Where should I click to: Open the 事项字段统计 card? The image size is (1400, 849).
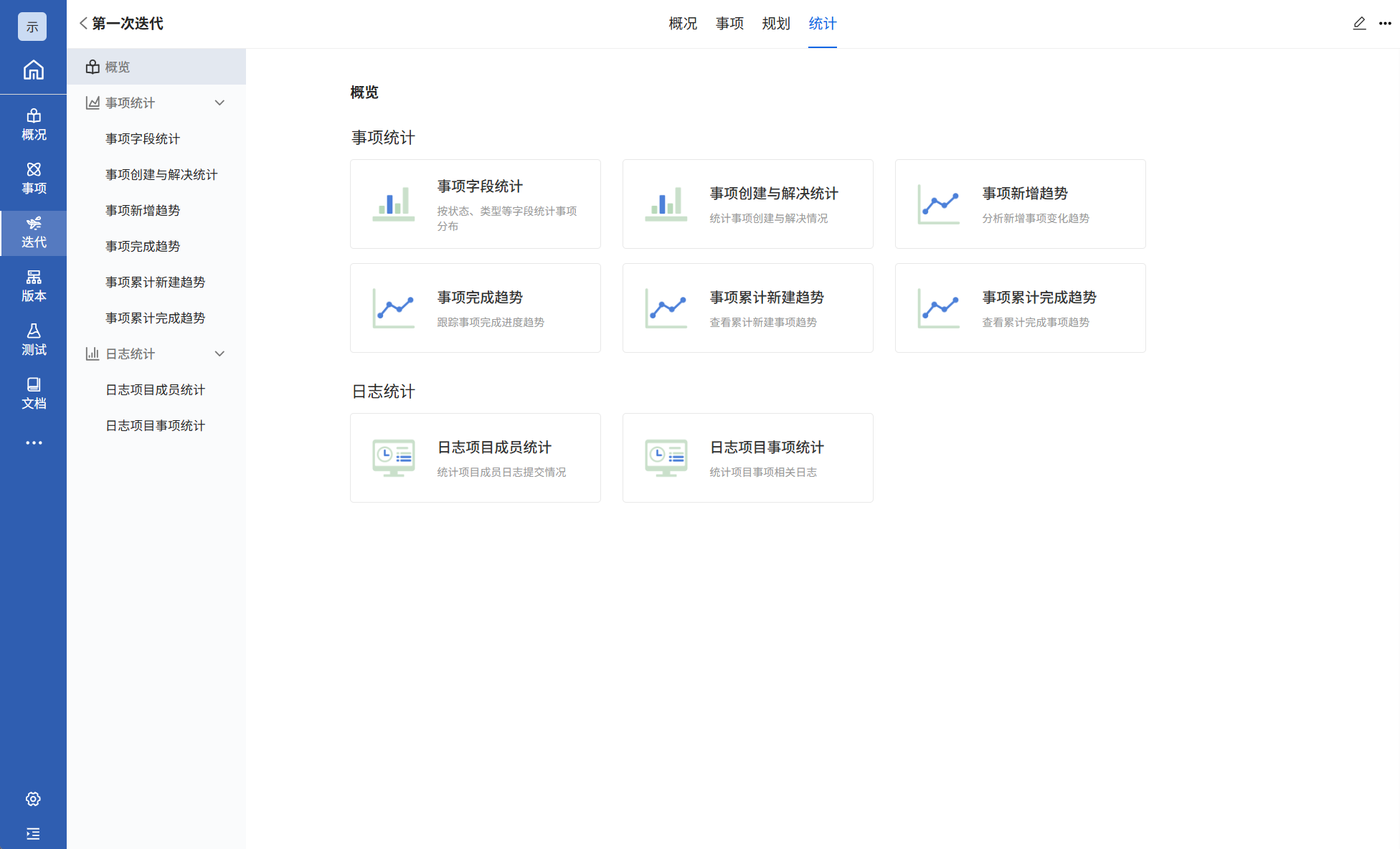475,204
